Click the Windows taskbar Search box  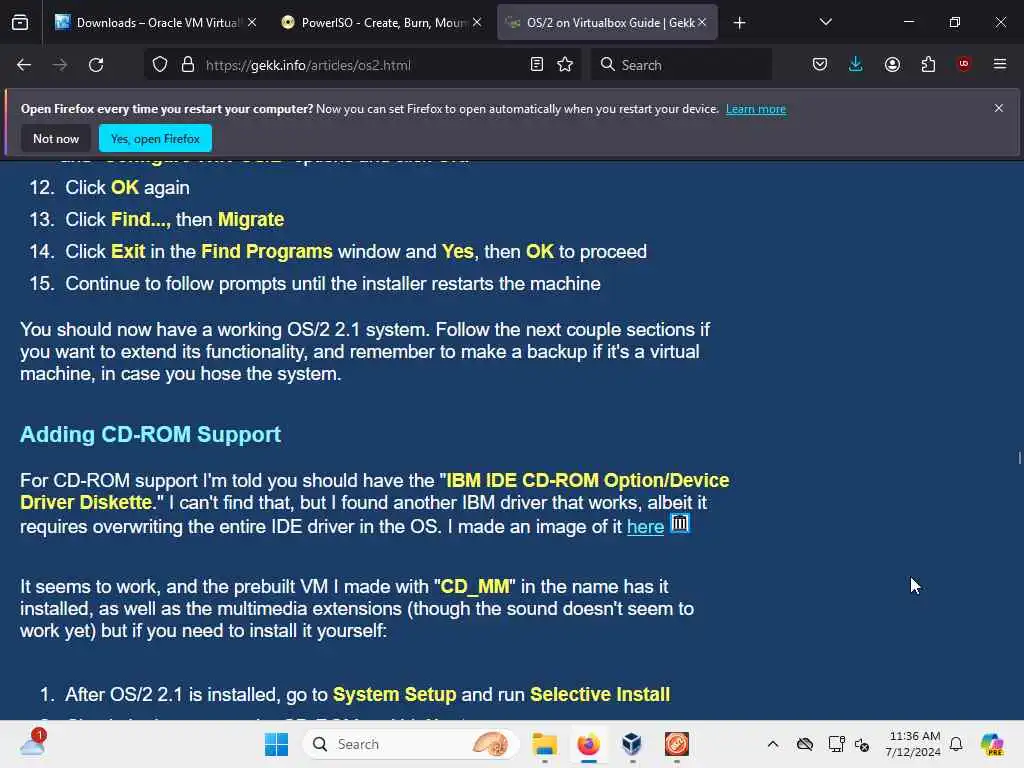pos(411,744)
